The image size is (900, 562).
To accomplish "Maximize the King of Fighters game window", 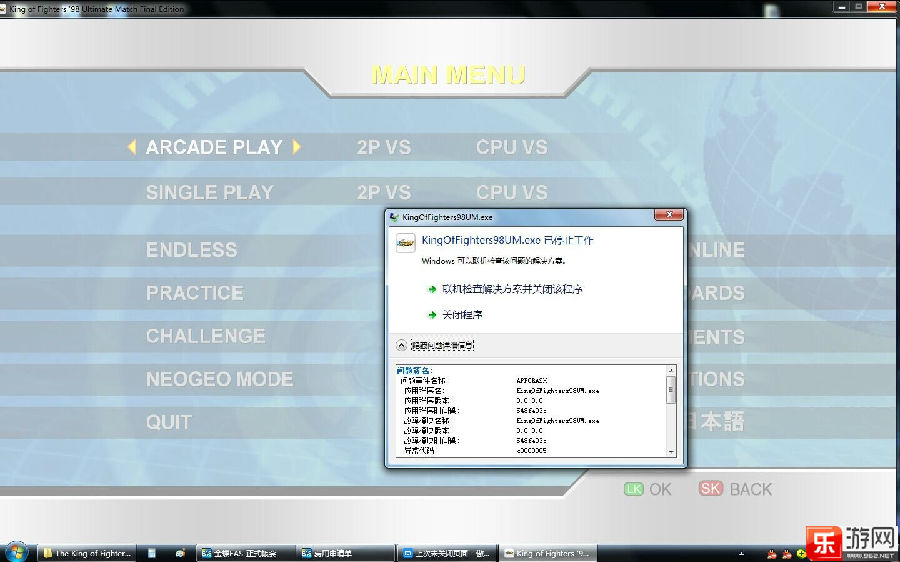I will pyautogui.click(x=858, y=6).
